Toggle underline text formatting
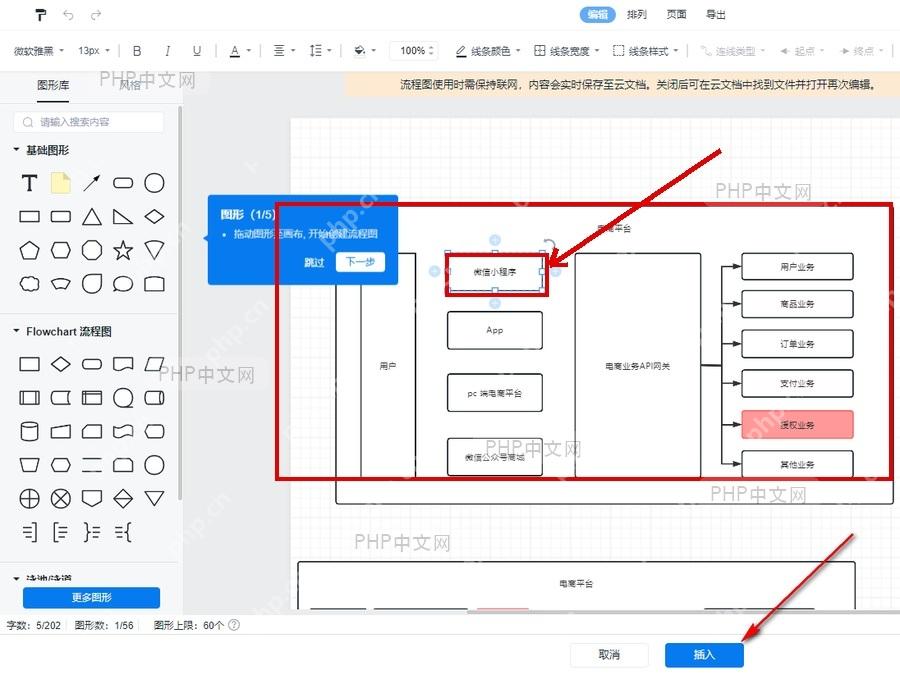 point(197,51)
